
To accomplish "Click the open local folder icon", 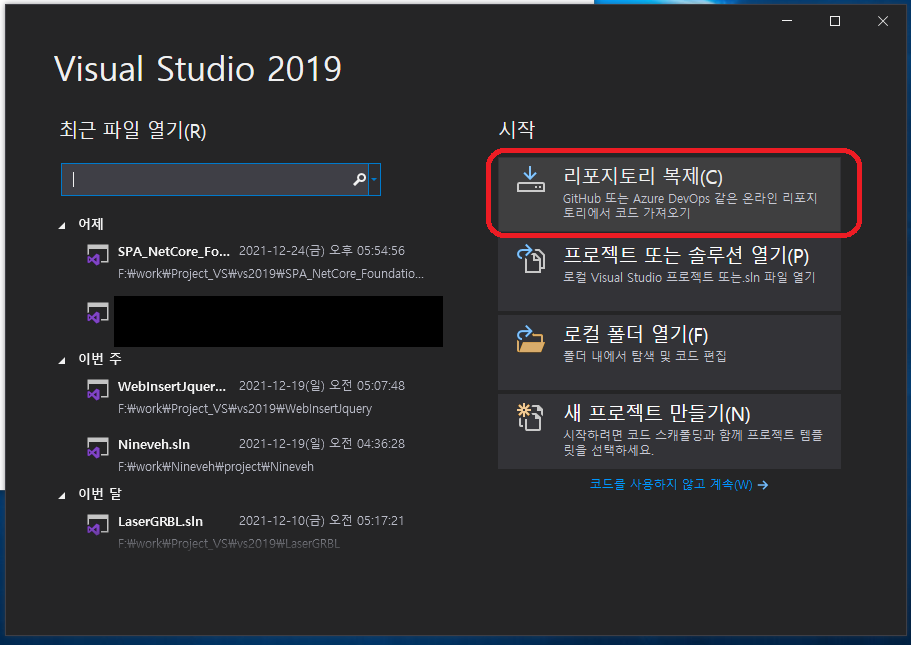I will 530,339.
